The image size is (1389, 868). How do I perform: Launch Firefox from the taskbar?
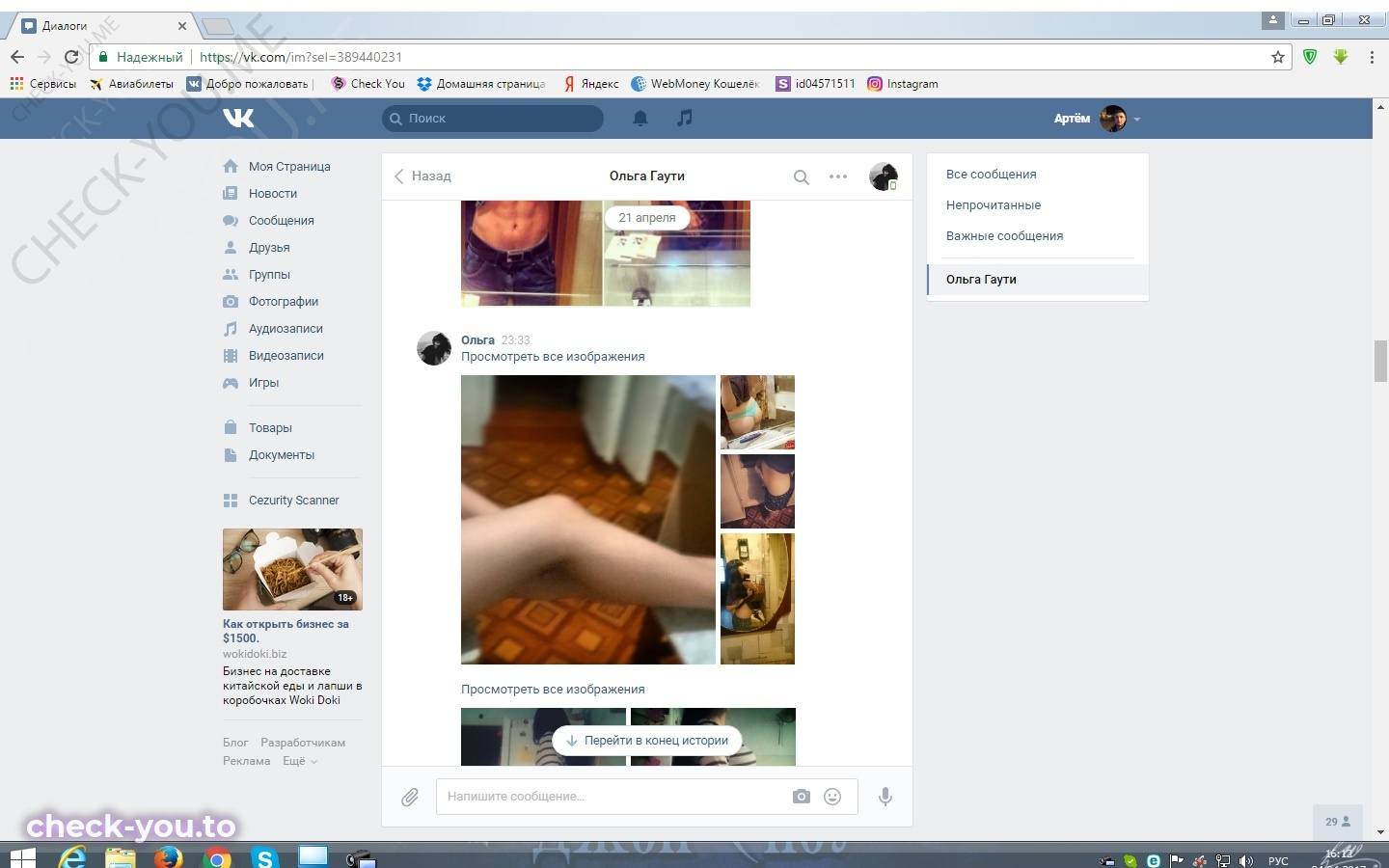(x=168, y=856)
